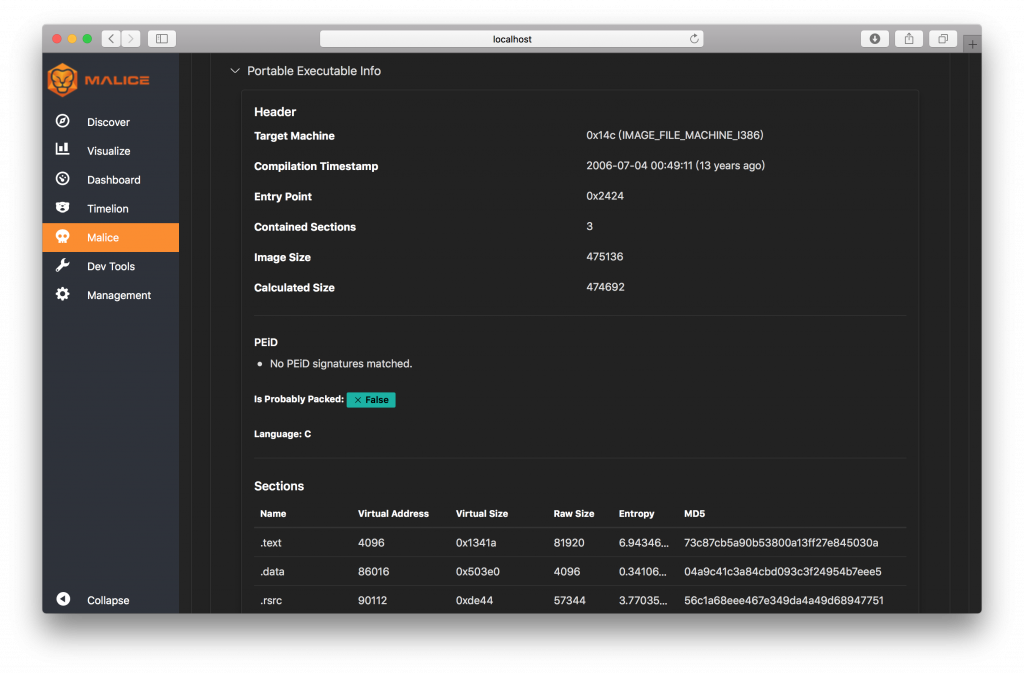
Task: Click the Virtual Address column header
Action: coord(393,513)
